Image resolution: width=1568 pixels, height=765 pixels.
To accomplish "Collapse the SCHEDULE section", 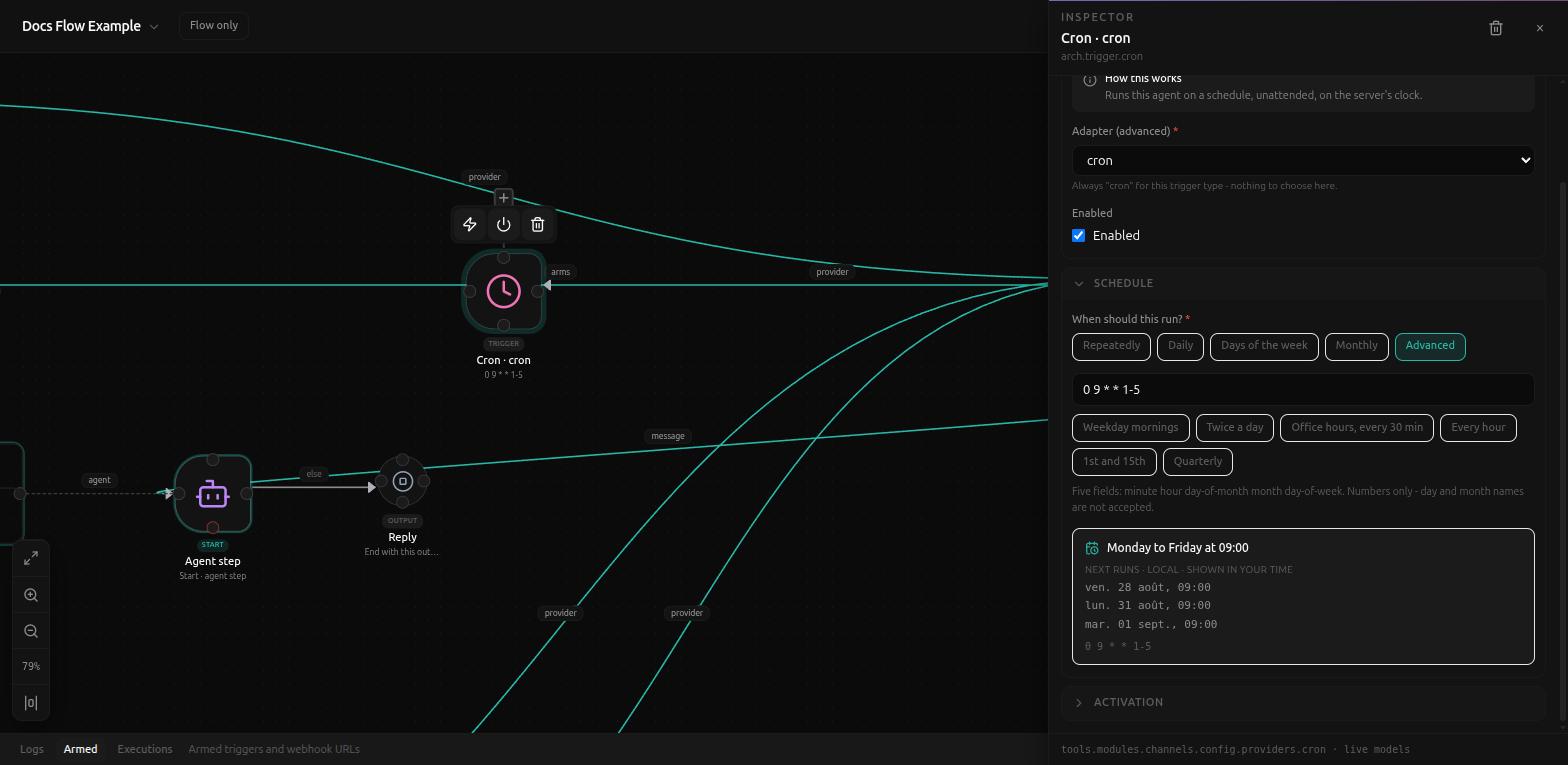I will [1304, 283].
